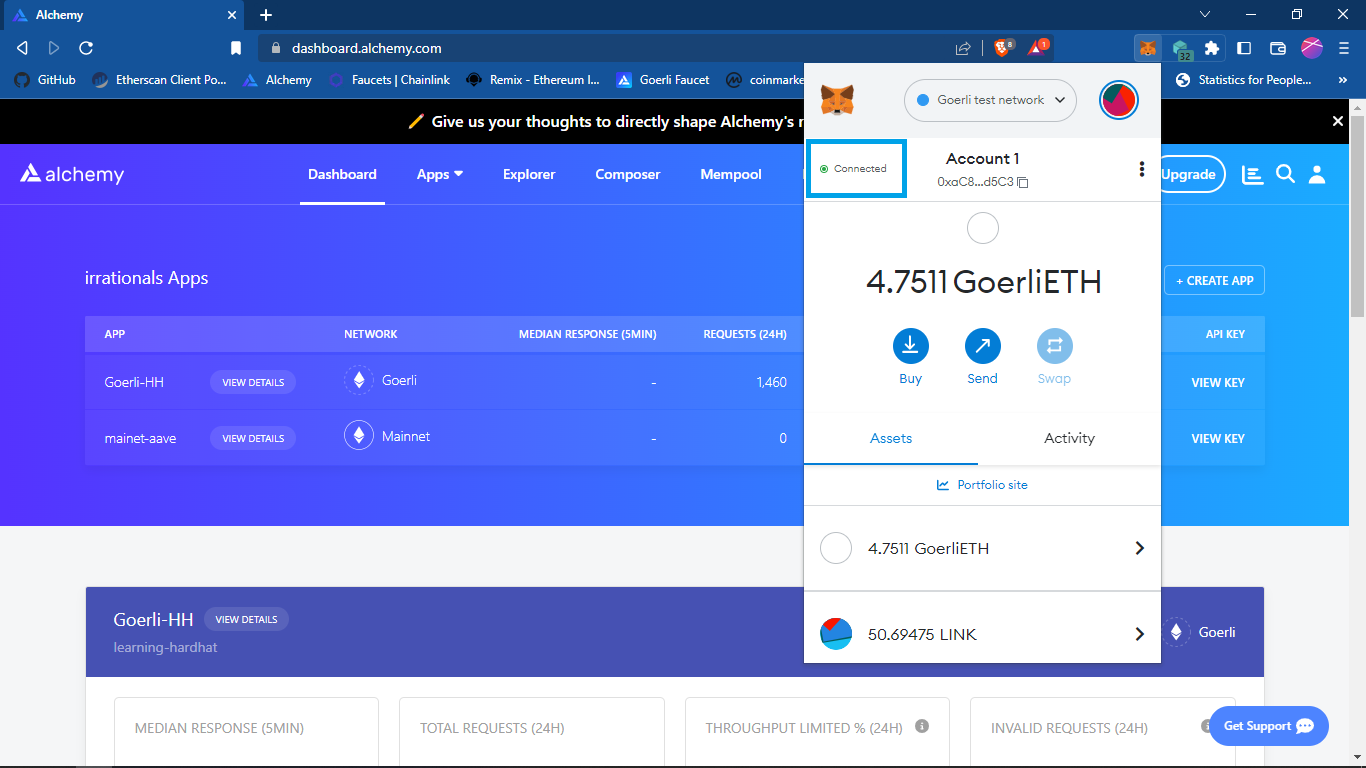Screen dimensions: 1366x768
Task: Click VIEW KEY for Goerli-HH app
Action: point(1218,383)
